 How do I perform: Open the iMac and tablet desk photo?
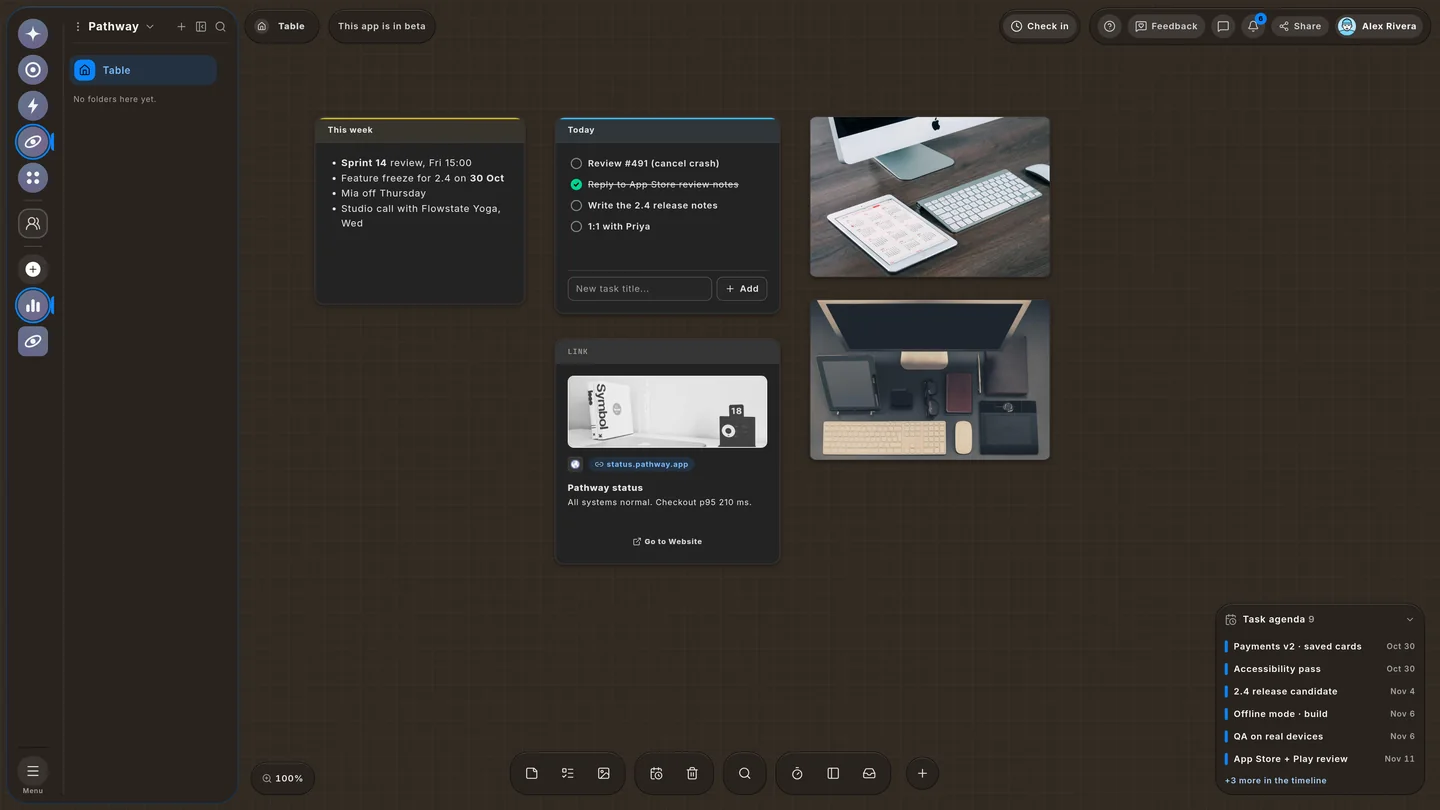tap(930, 197)
